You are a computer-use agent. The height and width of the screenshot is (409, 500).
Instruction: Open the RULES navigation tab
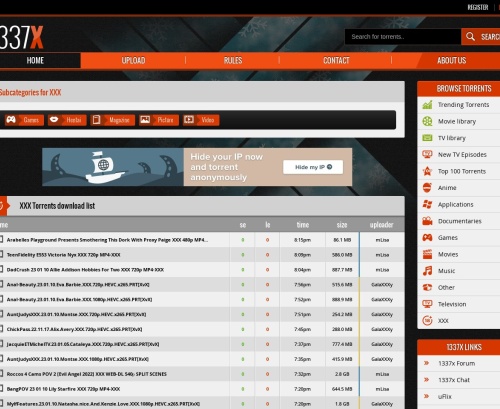pyautogui.click(x=233, y=60)
